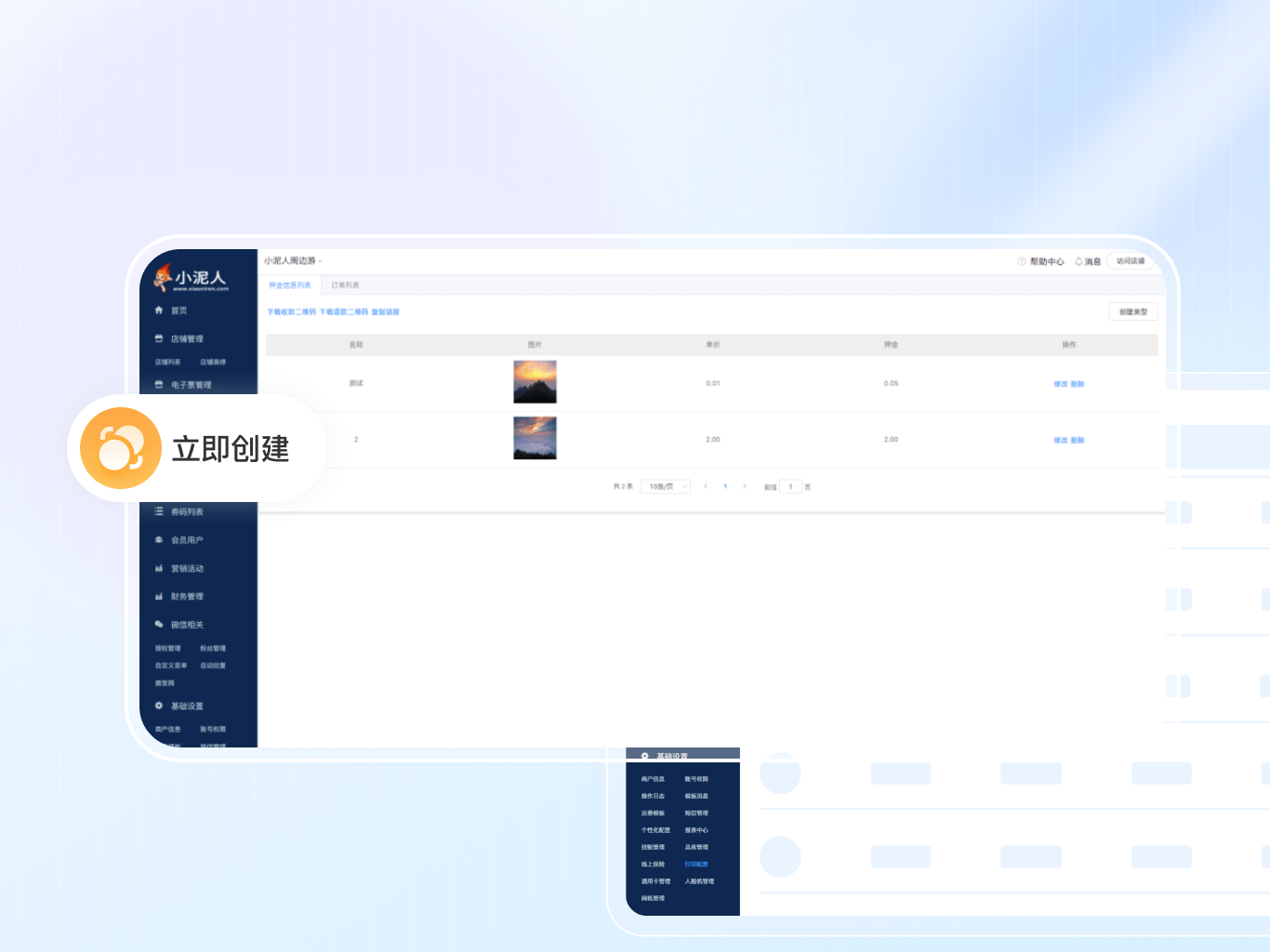Select the 押金信息列表 tab

pyautogui.click(x=290, y=285)
